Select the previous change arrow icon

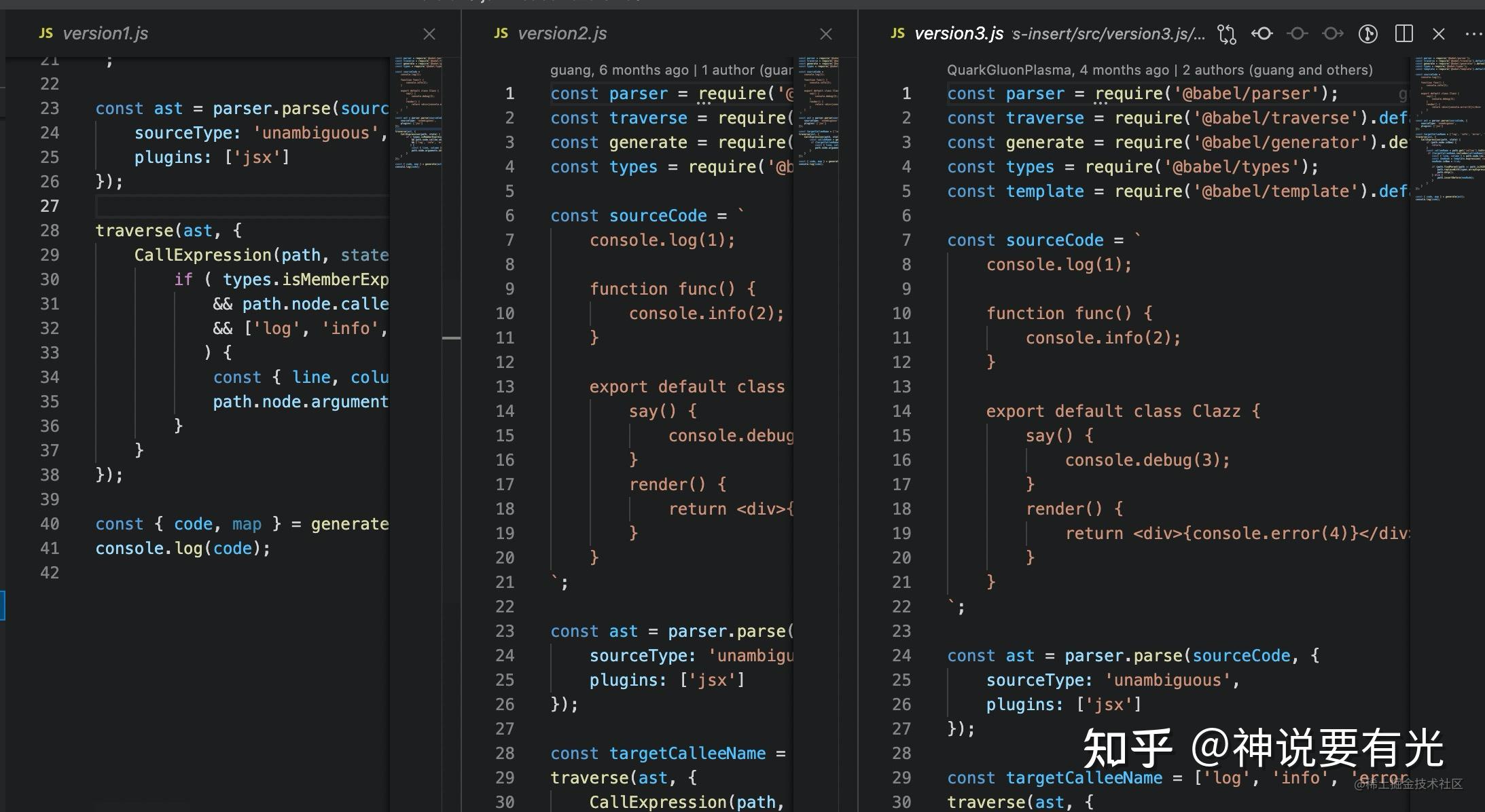tap(1262, 34)
